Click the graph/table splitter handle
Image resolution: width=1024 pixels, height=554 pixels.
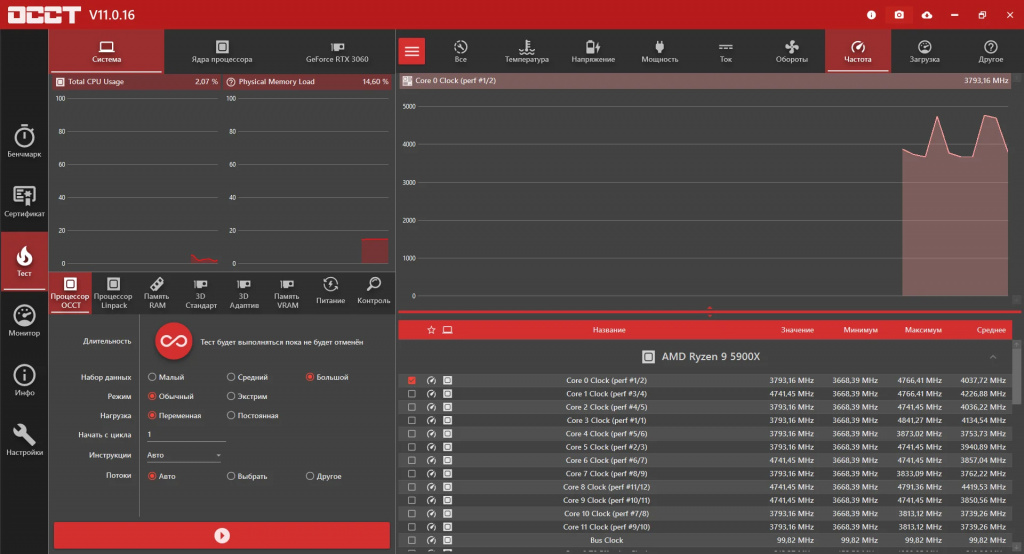click(709, 312)
